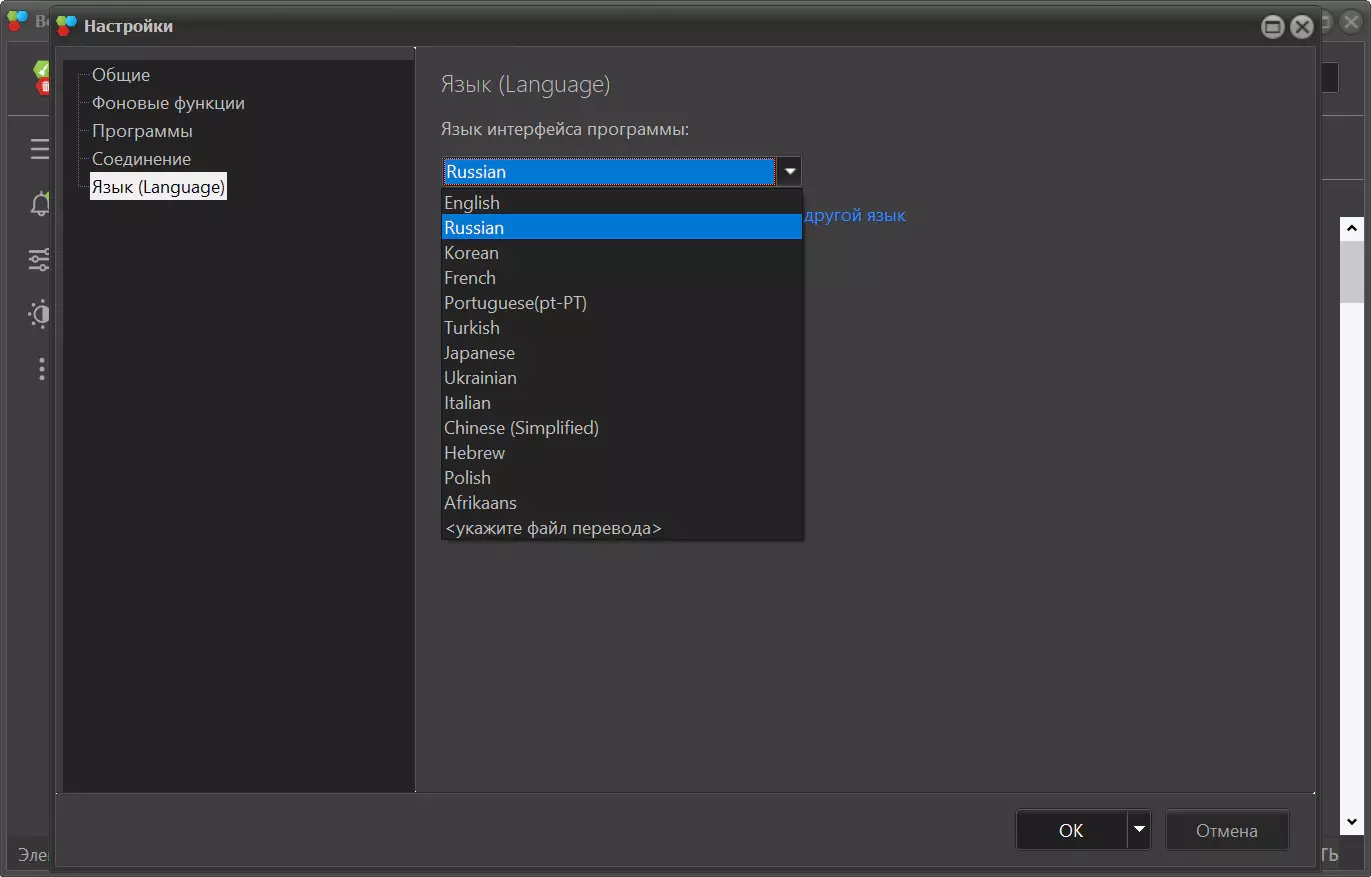
Task: Open the Общие settings section
Action: [121, 75]
